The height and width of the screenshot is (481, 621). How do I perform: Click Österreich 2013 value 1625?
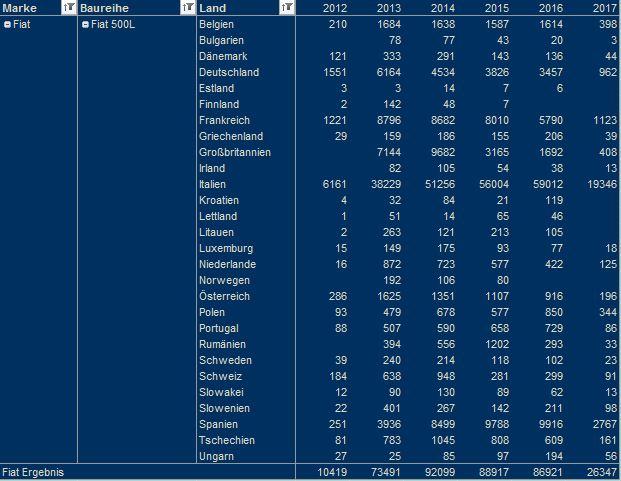coord(389,297)
